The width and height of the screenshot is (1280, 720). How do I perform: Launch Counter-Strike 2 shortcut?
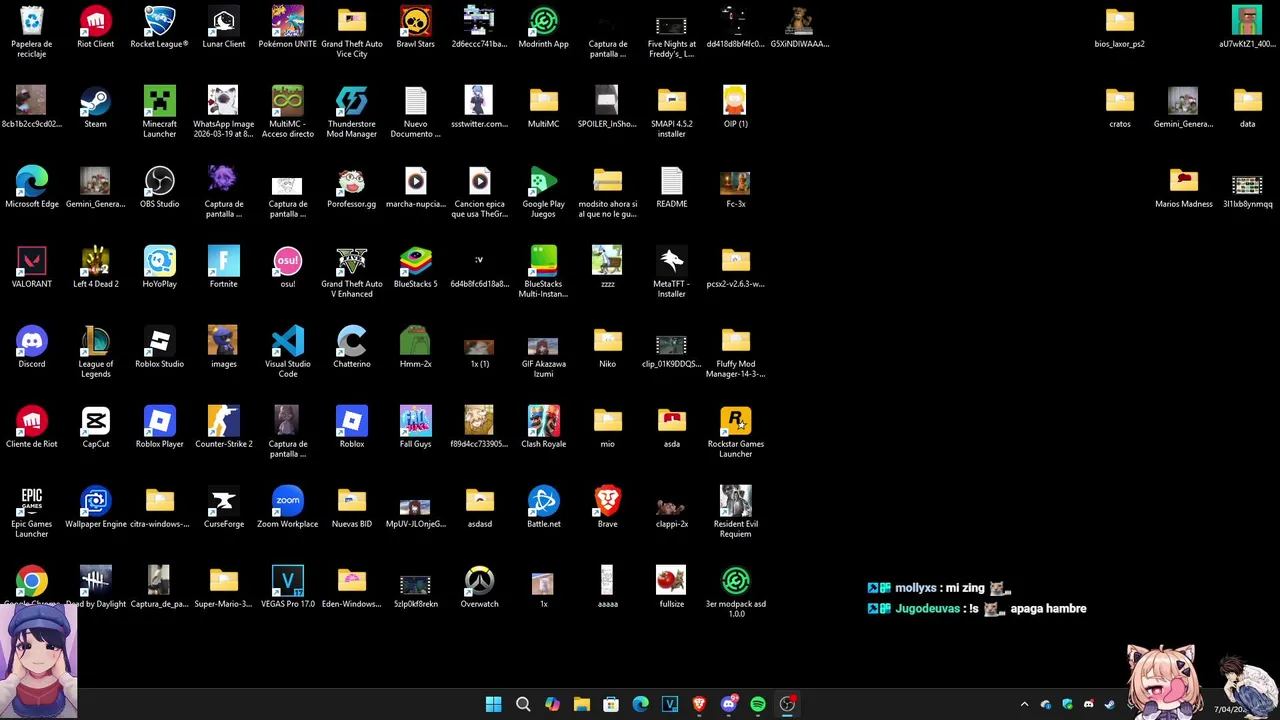(223, 427)
